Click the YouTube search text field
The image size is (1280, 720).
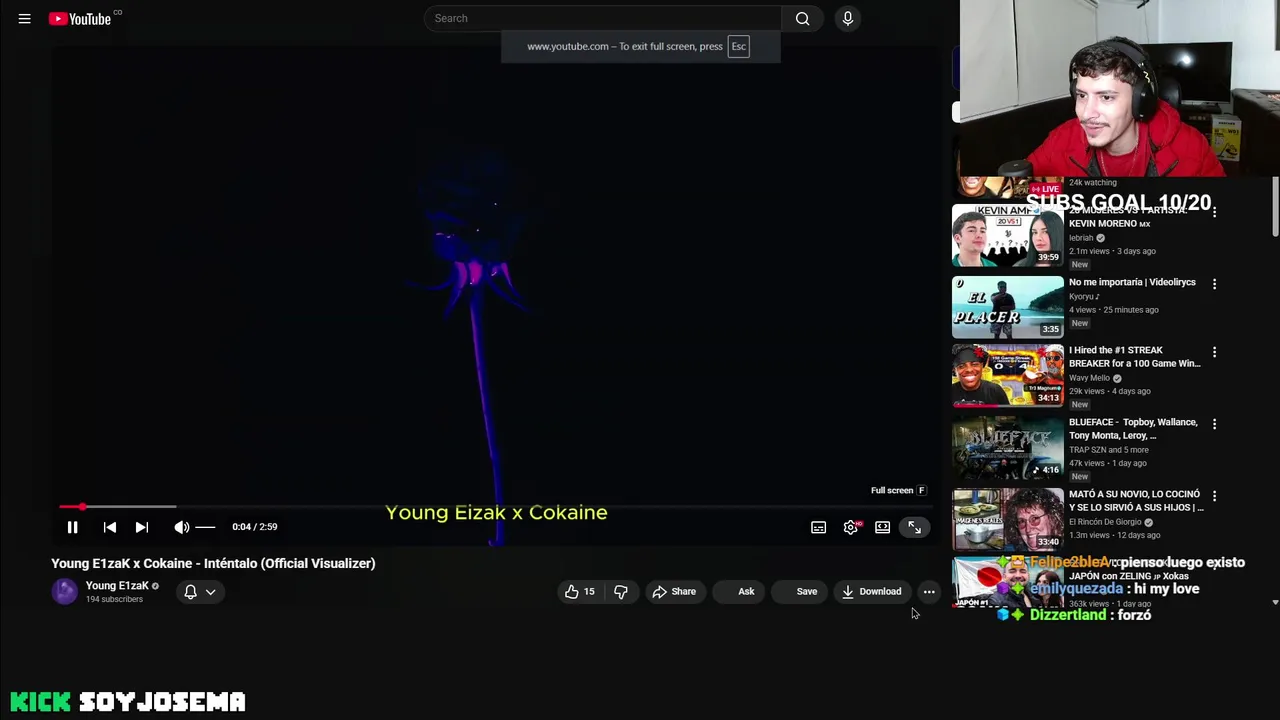point(603,18)
